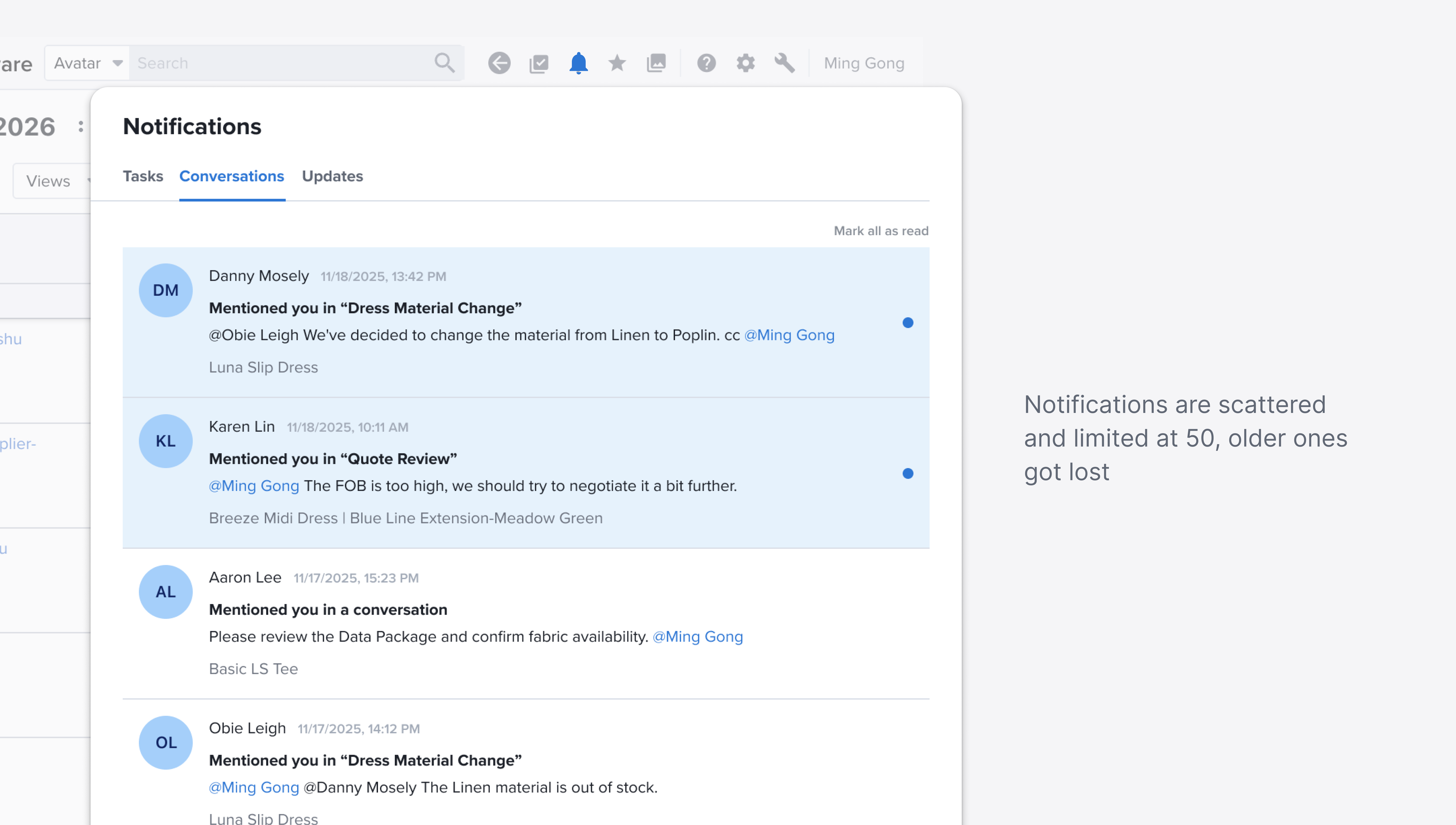
Task: Click @Ming Gong mention in Aaron Lee message
Action: tap(697, 636)
